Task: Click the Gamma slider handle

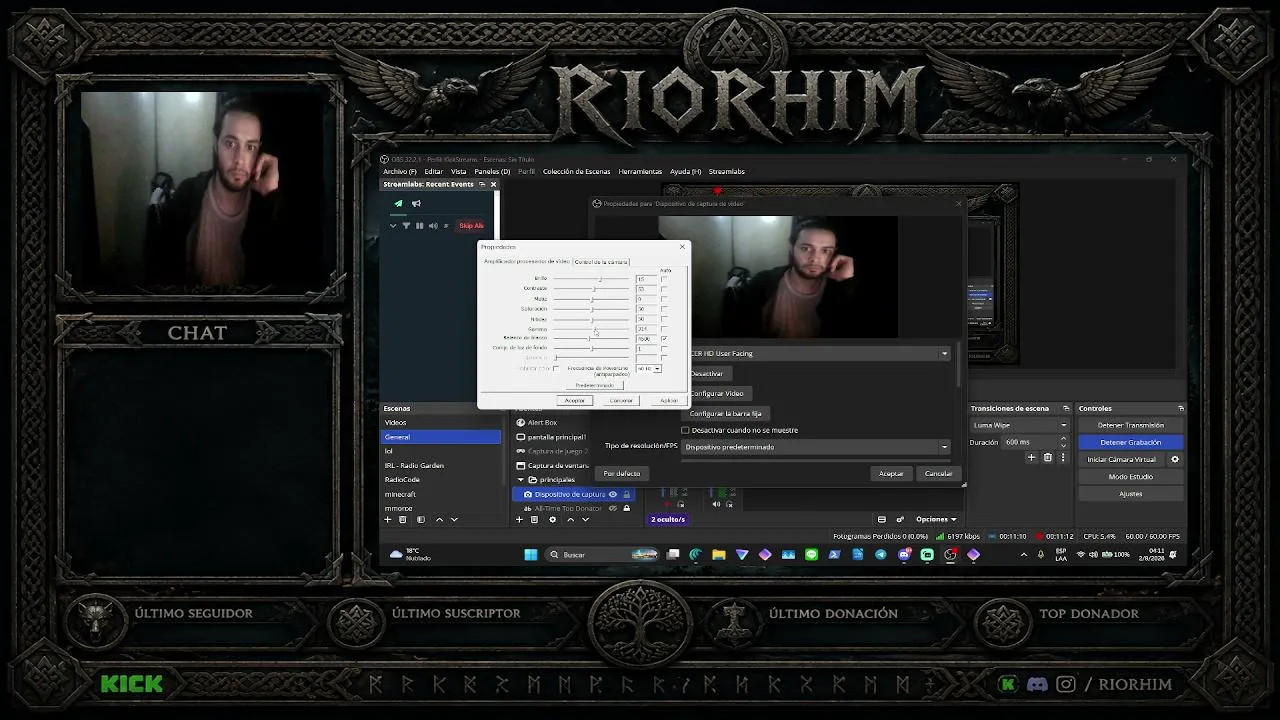Action: [x=596, y=329]
